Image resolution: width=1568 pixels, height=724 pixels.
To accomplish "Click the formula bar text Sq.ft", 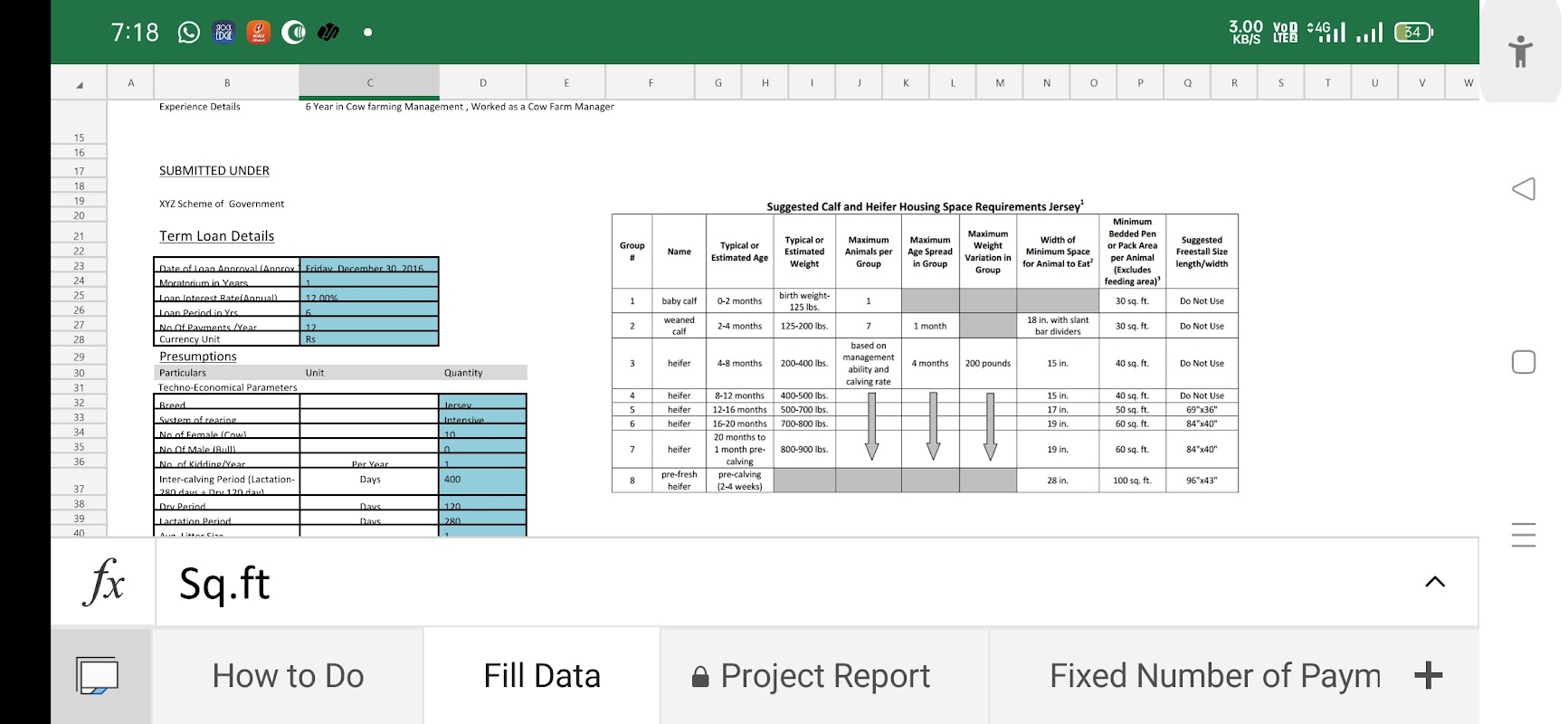I will pyautogui.click(x=224, y=584).
